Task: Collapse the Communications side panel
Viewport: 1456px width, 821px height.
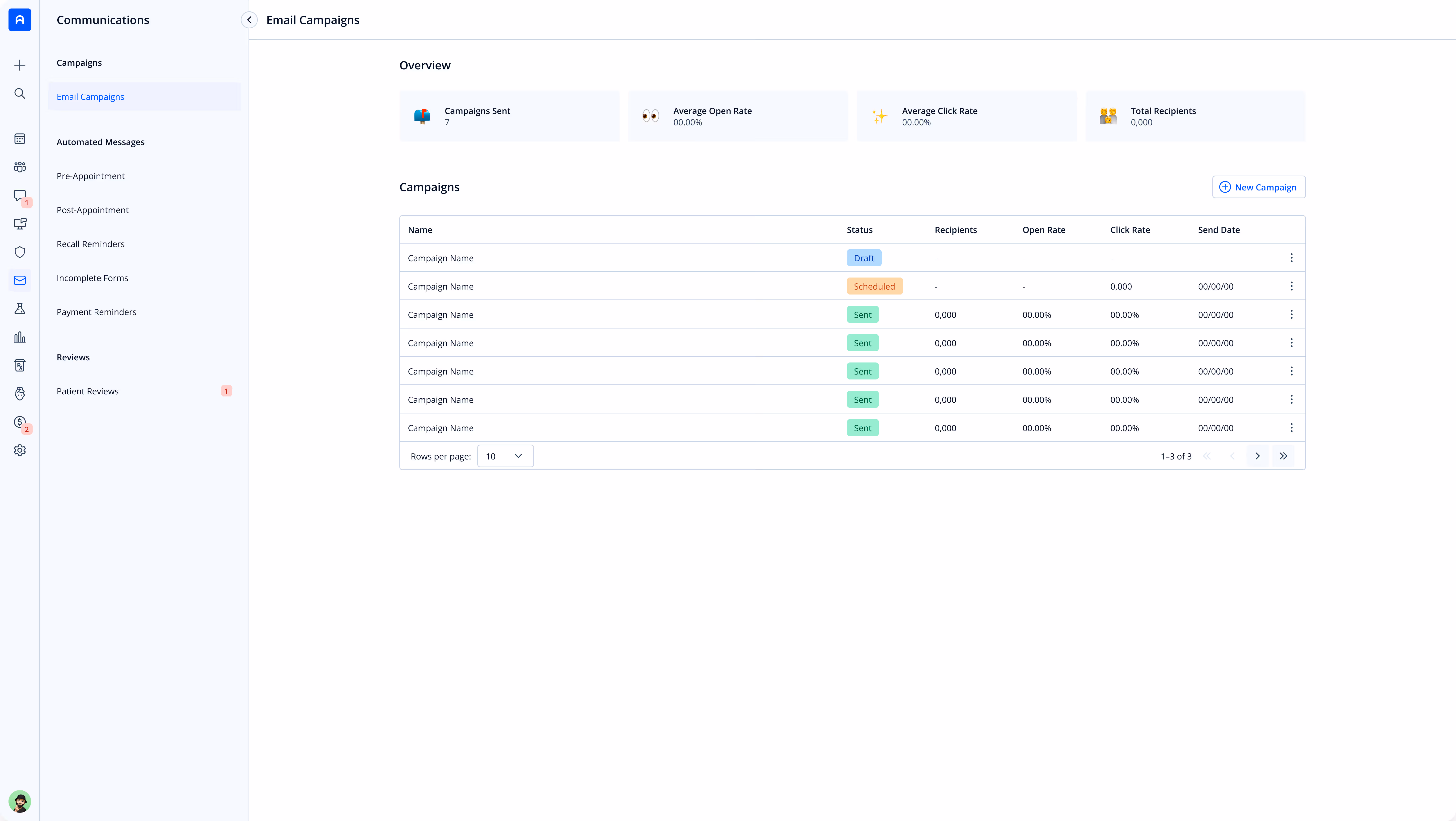Action: point(249,20)
